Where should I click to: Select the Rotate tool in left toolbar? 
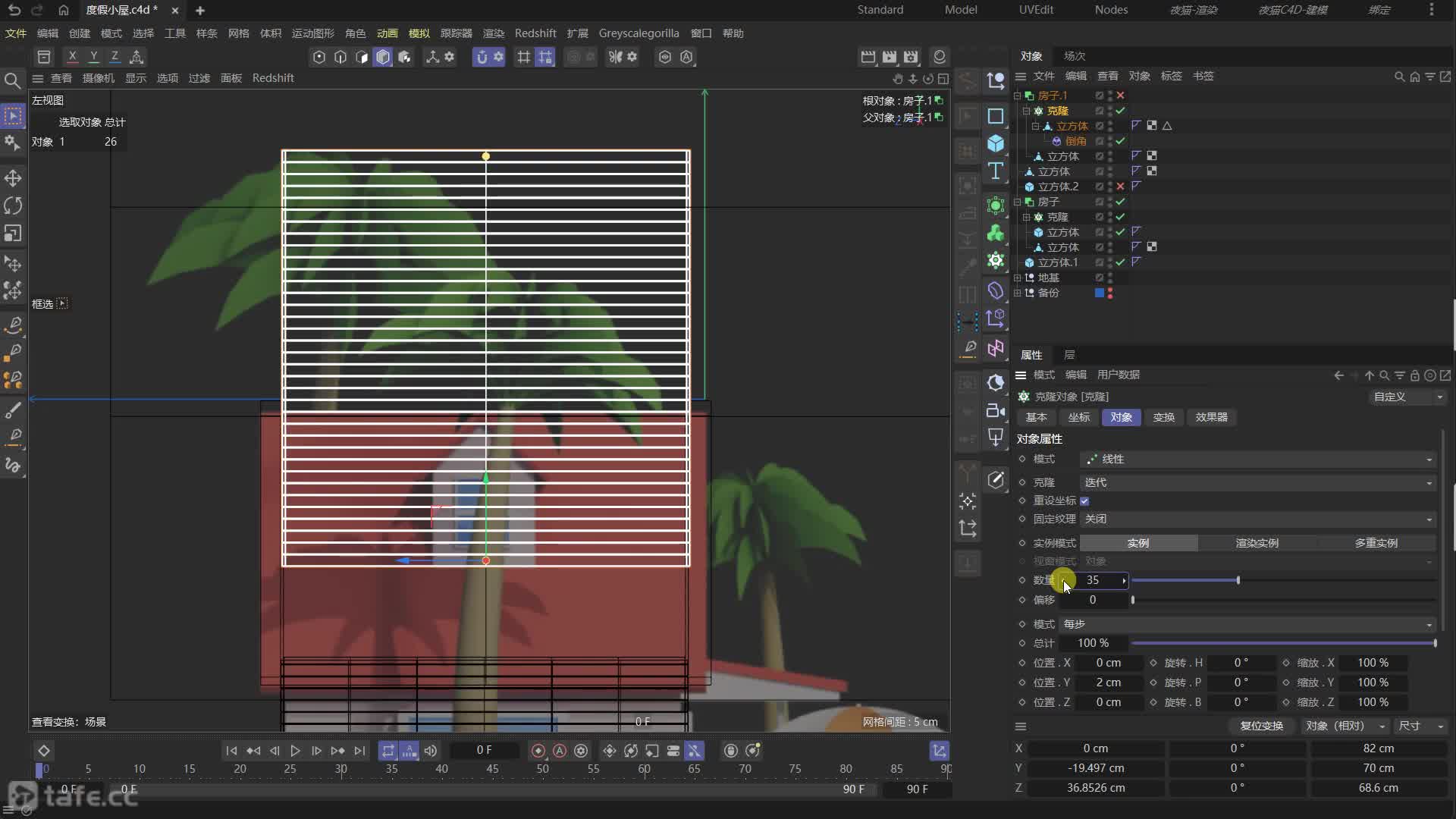coord(13,206)
